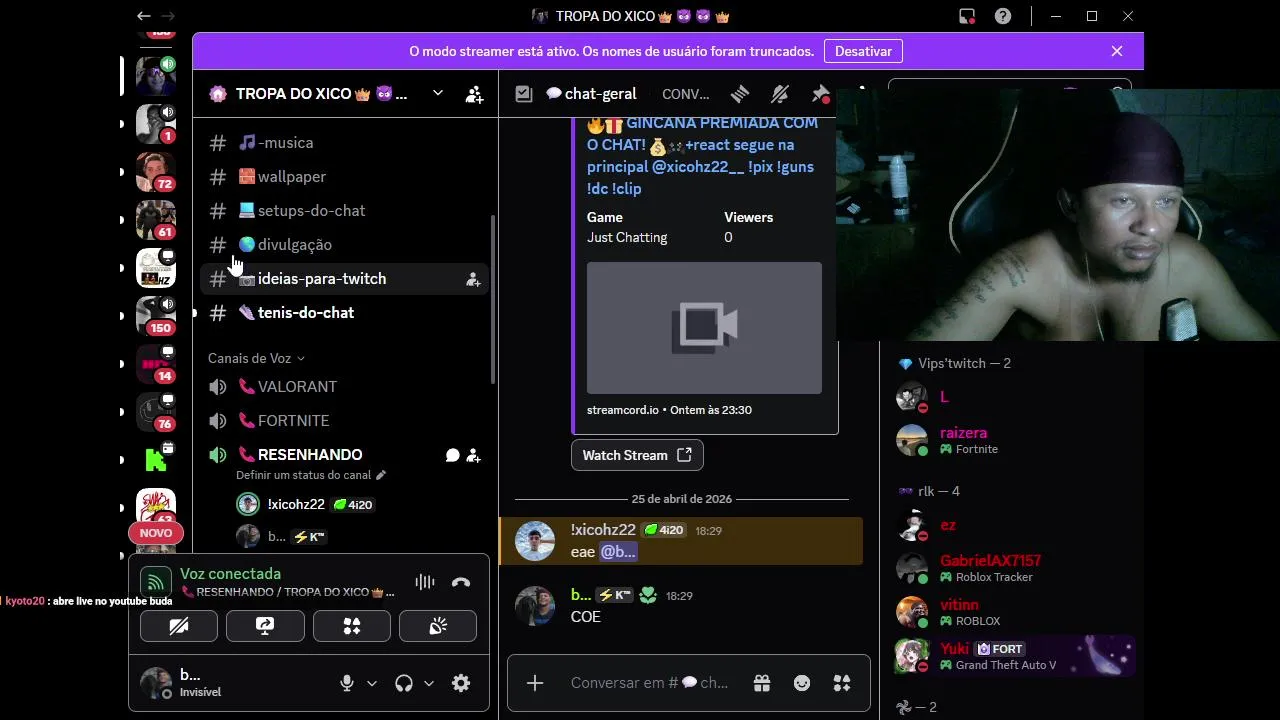1280x720 pixels.
Task: Click member Yuki playing Grand Theft Auto V
Action: click(1012, 656)
